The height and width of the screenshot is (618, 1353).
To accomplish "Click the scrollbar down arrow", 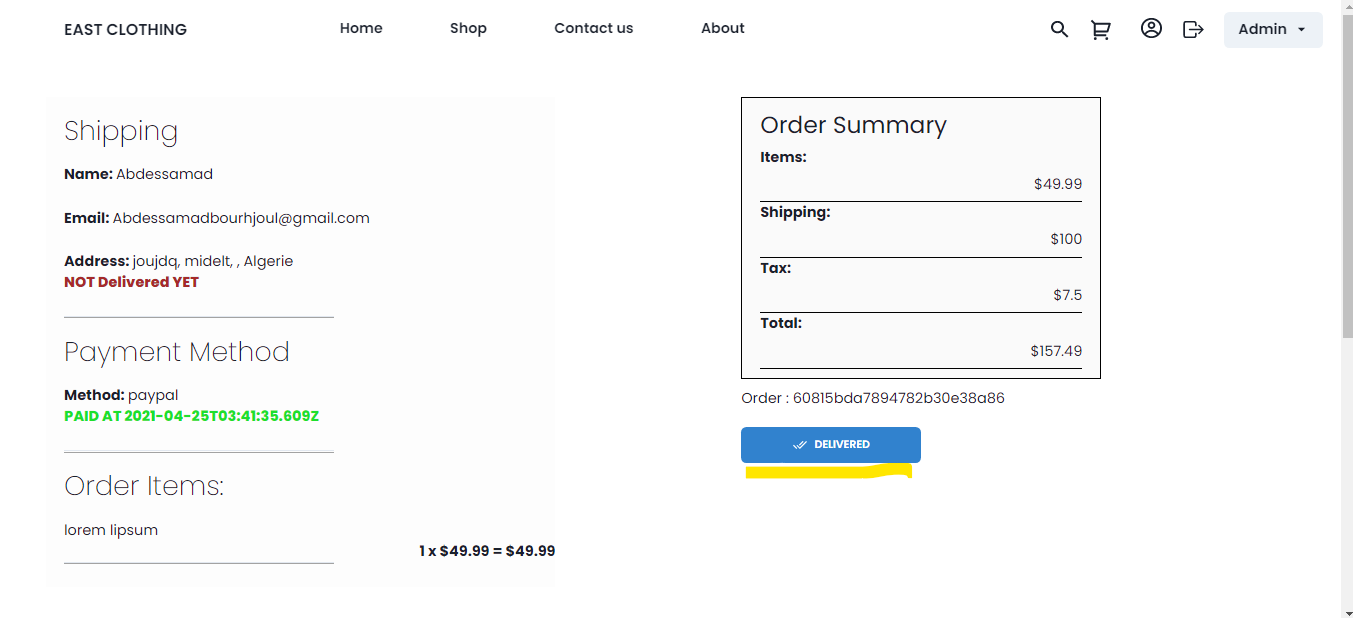I will pos(1346,611).
